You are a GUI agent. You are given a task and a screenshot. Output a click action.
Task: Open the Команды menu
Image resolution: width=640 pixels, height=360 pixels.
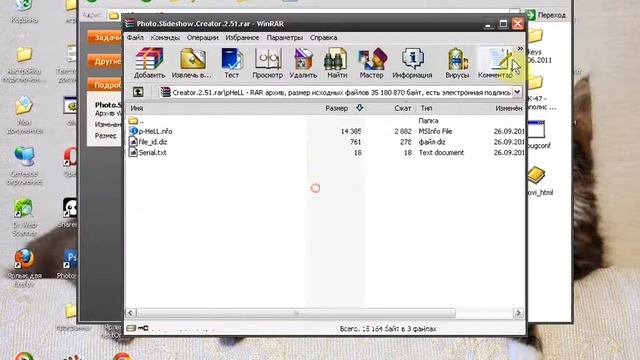click(165, 37)
